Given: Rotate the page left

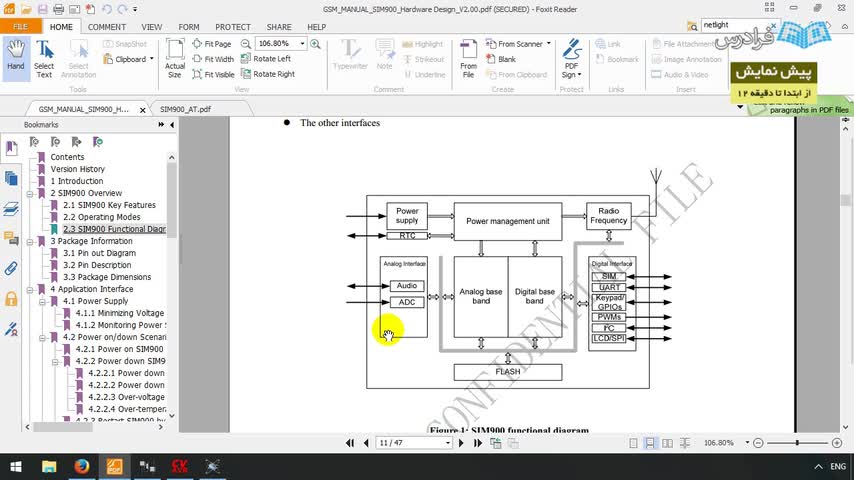Looking at the screenshot, I should click(266, 58).
